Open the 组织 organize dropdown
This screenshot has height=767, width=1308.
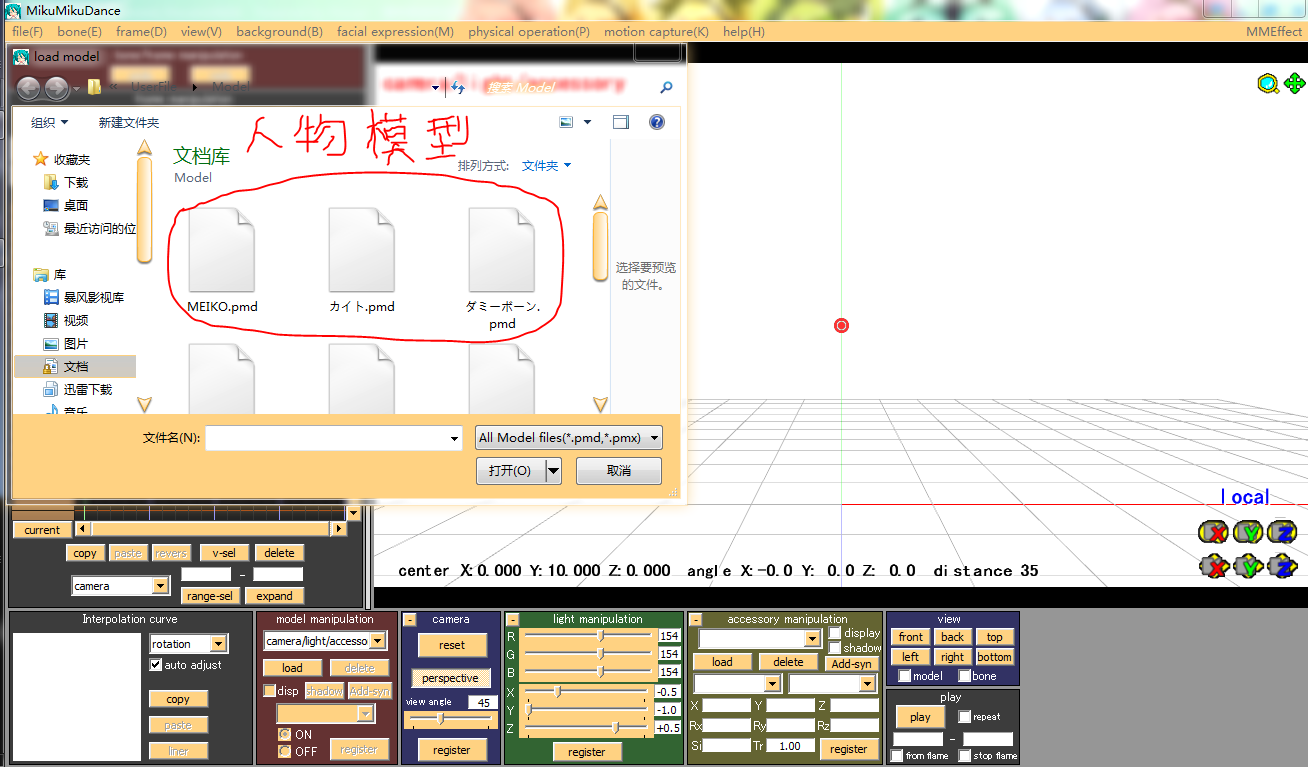[x=50, y=122]
